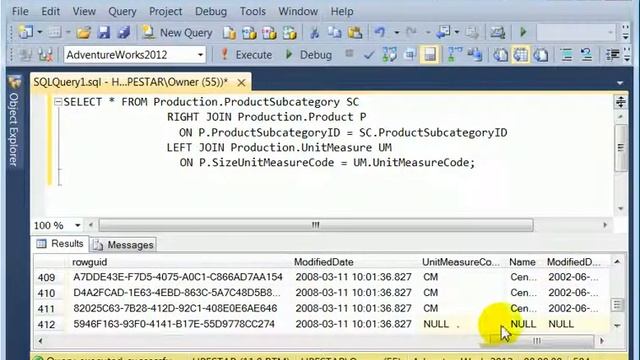Click the Paste clipboard icon
Screen dimensions: 640x360
coord(355,33)
